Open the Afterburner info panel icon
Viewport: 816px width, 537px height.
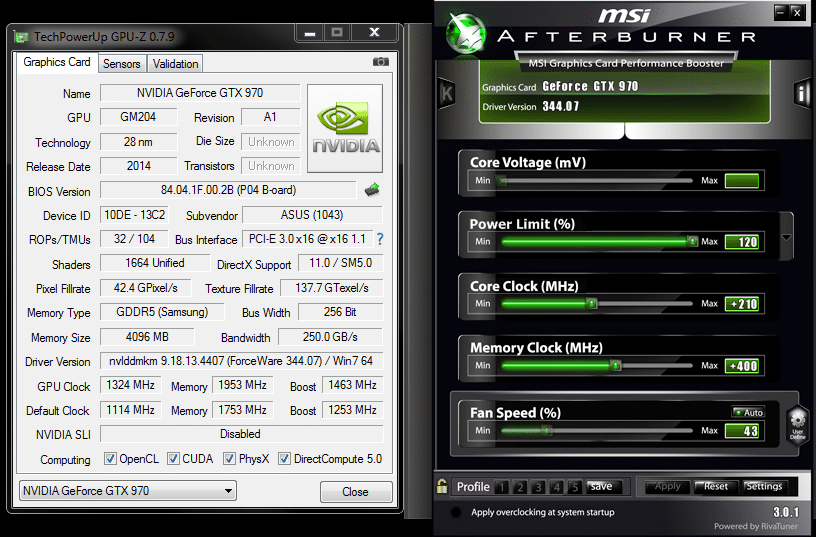point(802,93)
